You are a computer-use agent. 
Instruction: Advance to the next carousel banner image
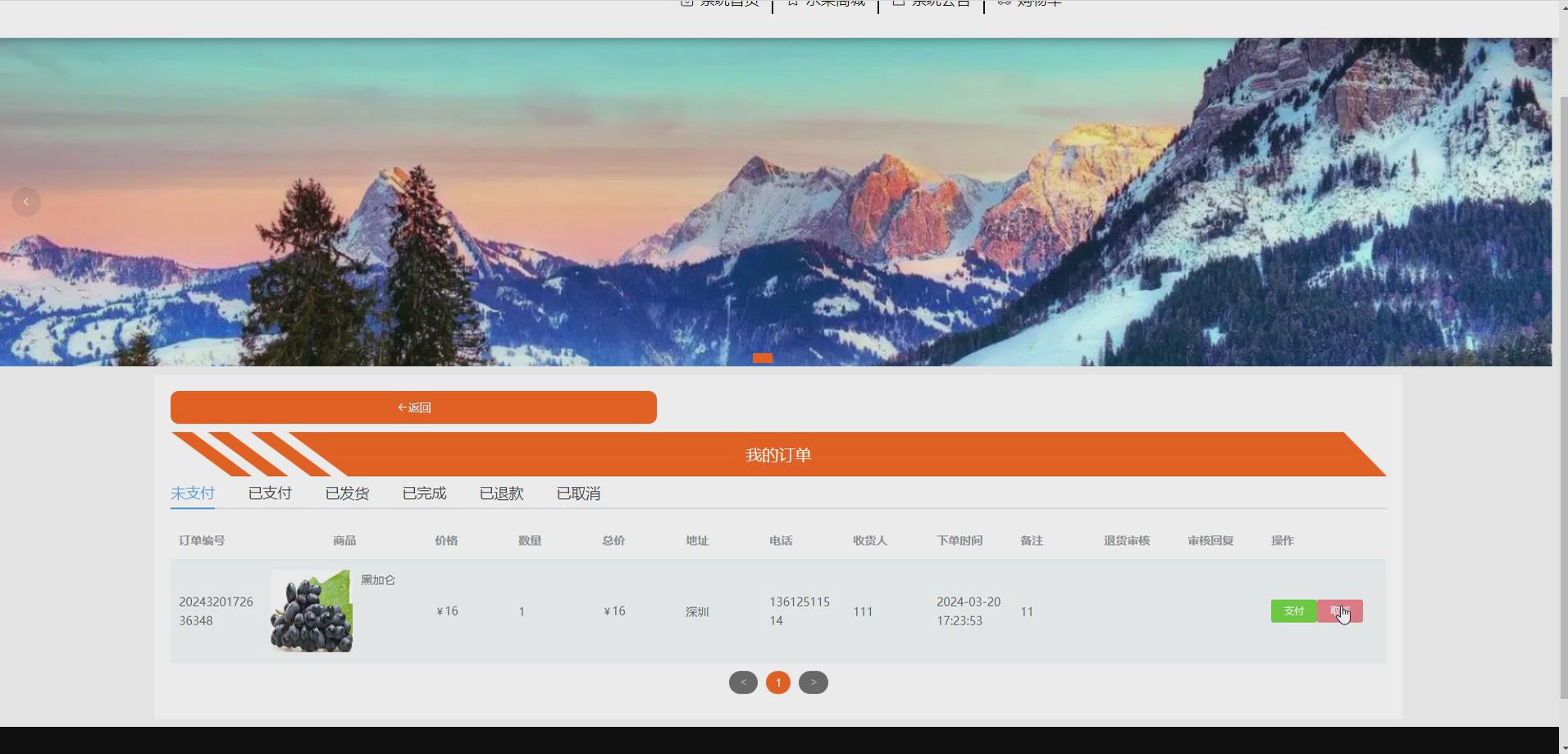pos(1530,202)
